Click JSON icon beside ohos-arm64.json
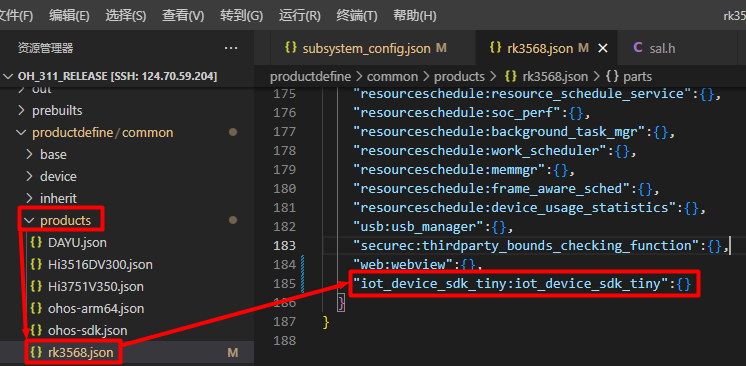Viewport: 746px width, 366px height. 36,308
